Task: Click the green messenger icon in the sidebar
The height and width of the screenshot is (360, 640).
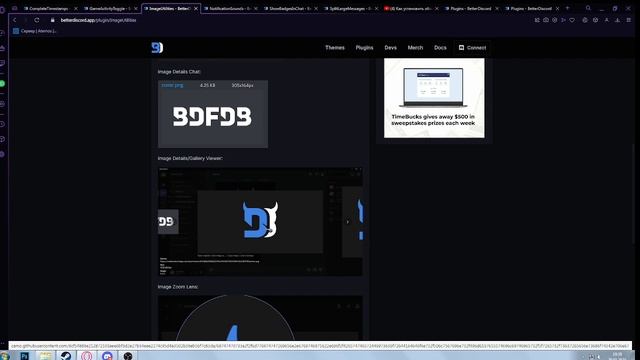Action: 2,84
